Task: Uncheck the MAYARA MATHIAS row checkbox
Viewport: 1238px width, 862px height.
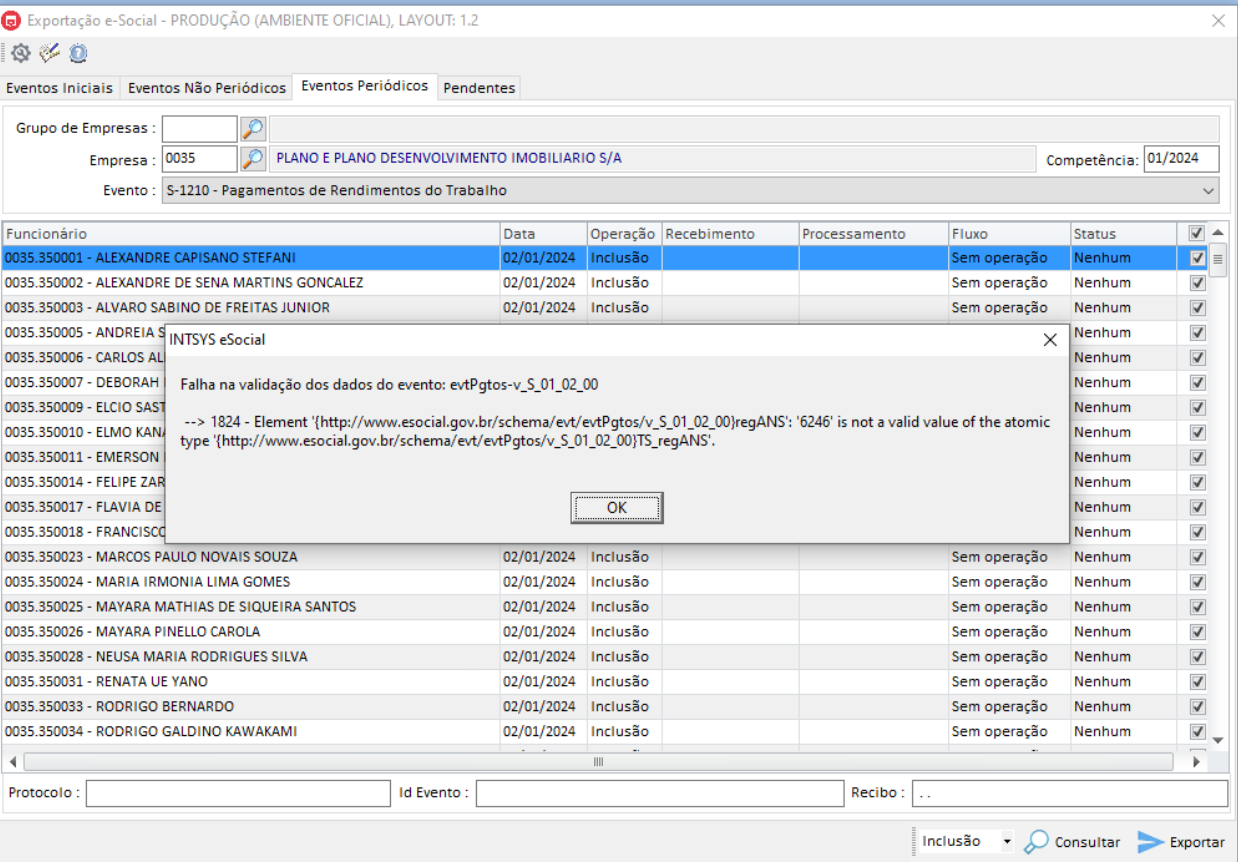Action: (x=1198, y=607)
